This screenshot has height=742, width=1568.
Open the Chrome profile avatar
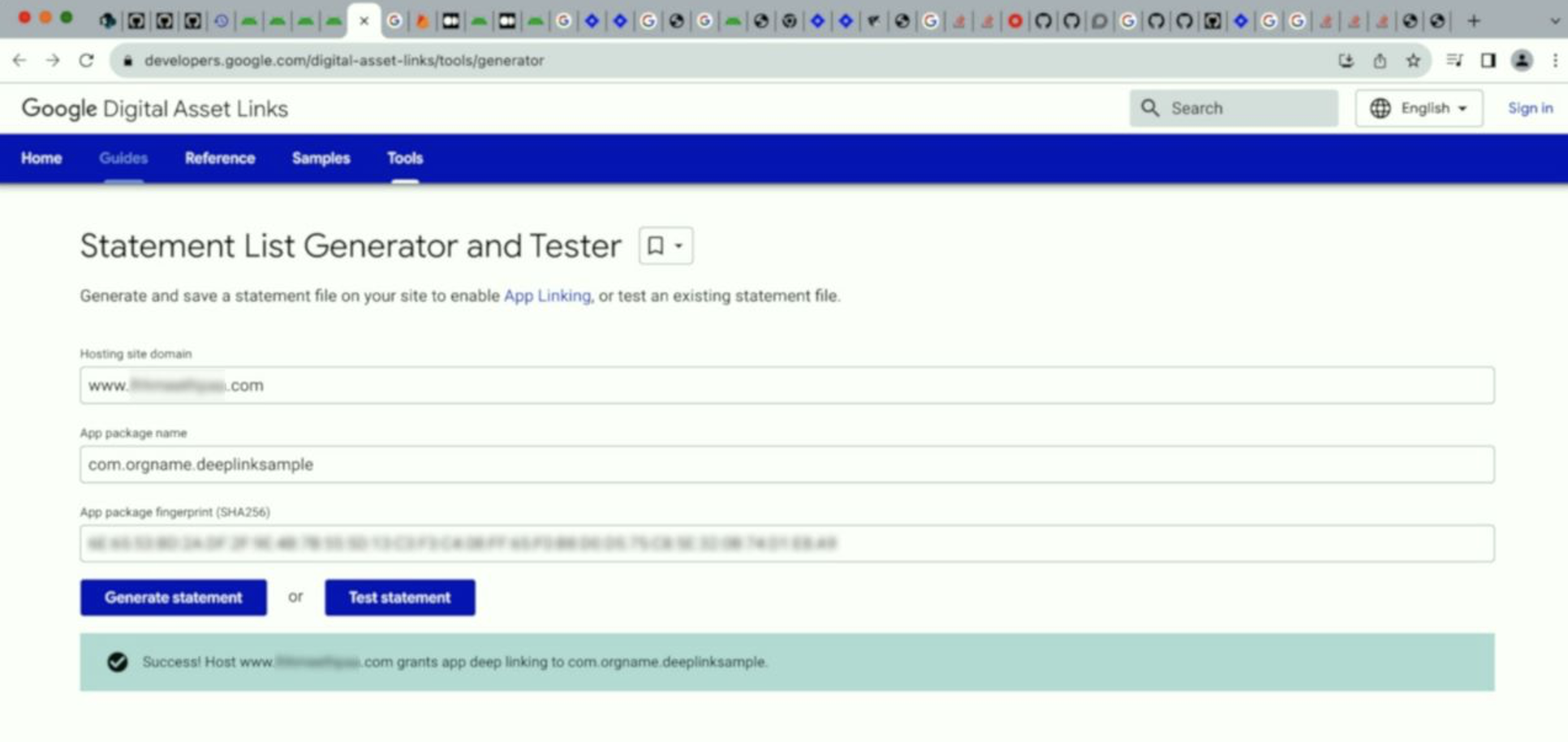[1522, 60]
